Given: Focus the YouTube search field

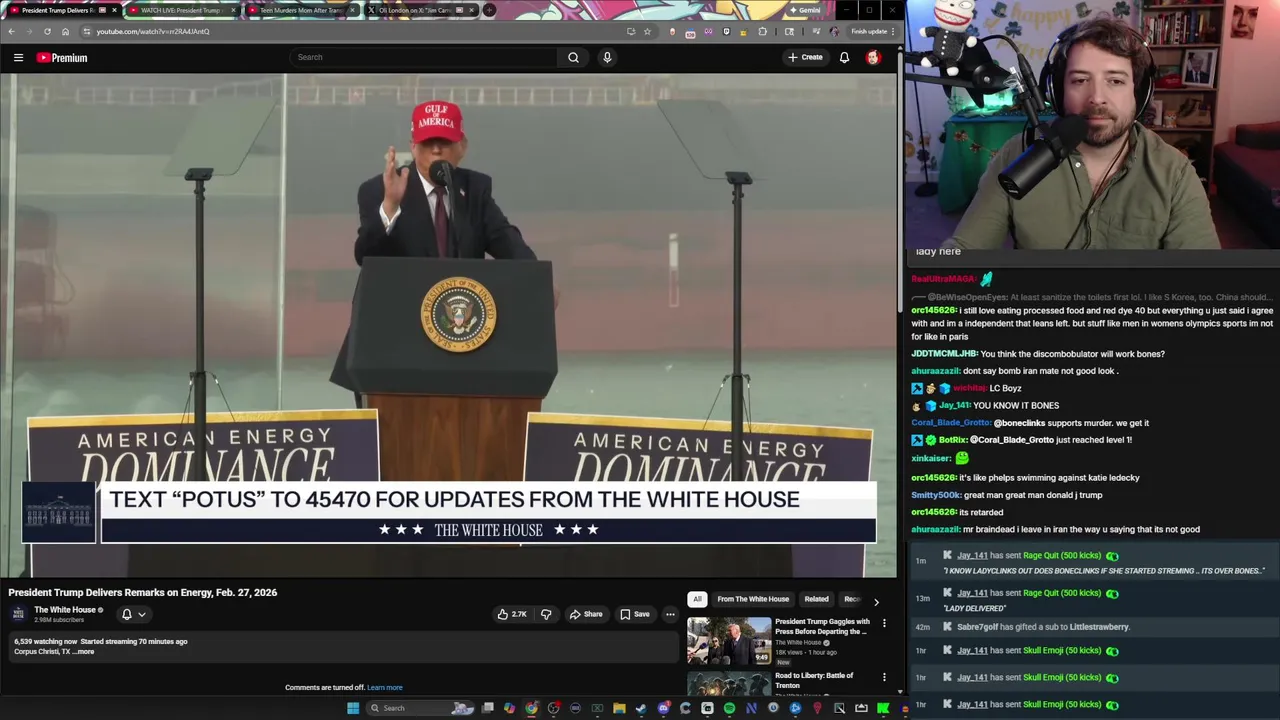Looking at the screenshot, I should 424,57.
